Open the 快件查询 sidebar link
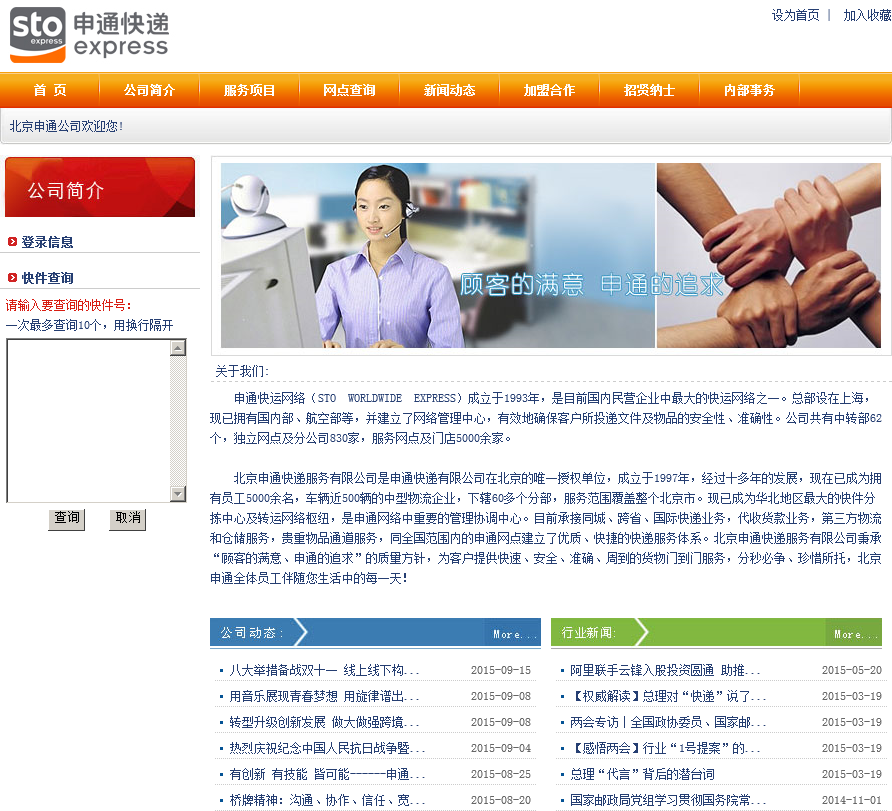This screenshot has height=811, width=892. pos(47,278)
